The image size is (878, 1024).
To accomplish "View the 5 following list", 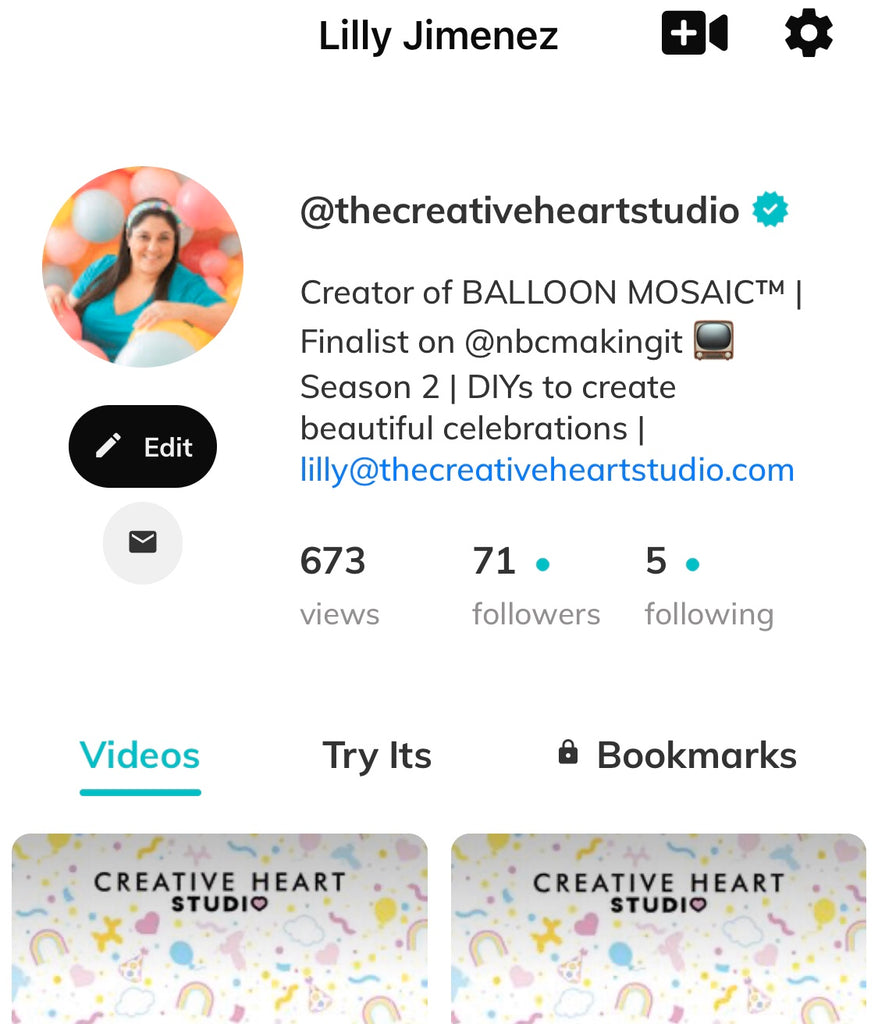I will coord(709,585).
